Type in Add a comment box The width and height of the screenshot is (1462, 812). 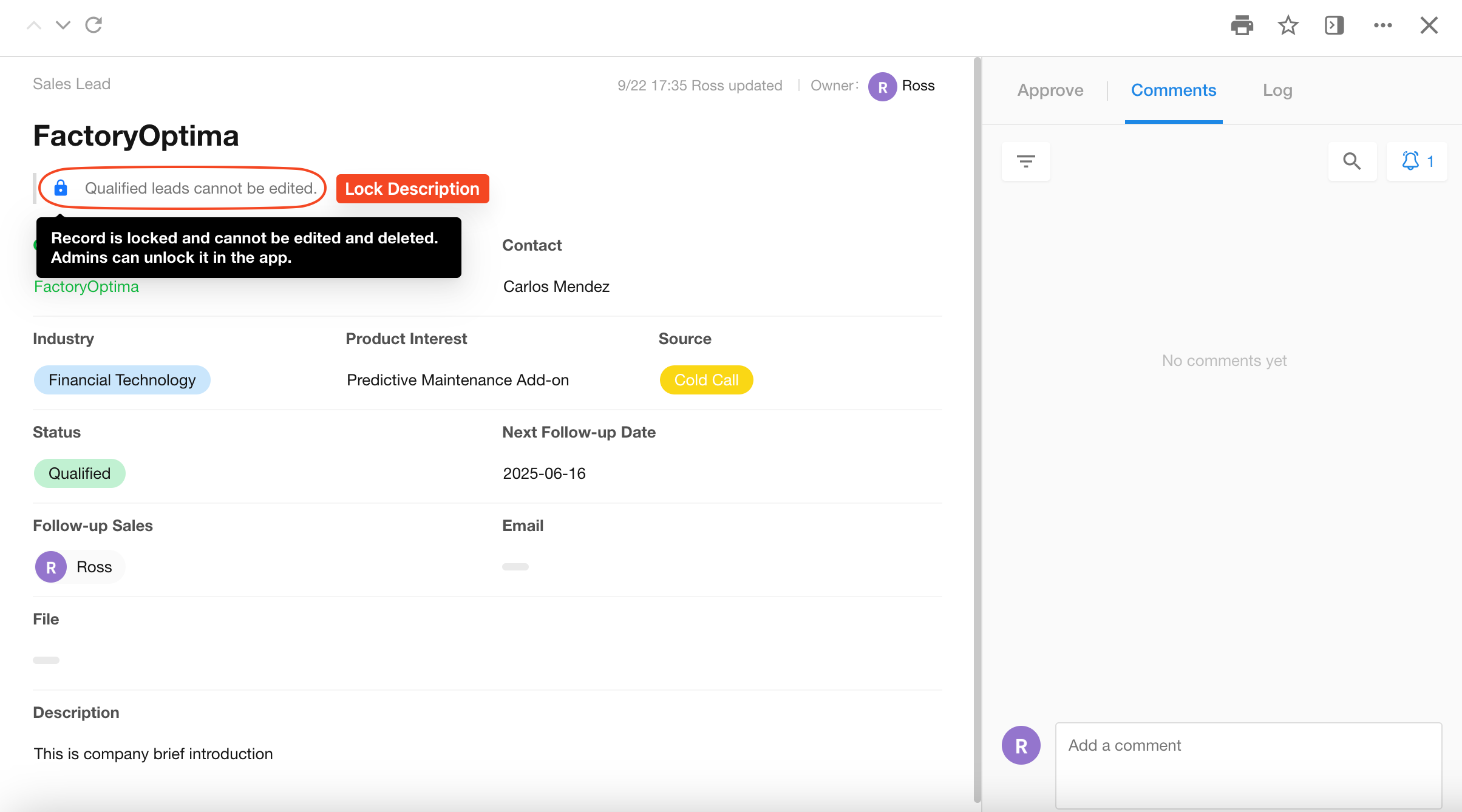[x=1248, y=763]
